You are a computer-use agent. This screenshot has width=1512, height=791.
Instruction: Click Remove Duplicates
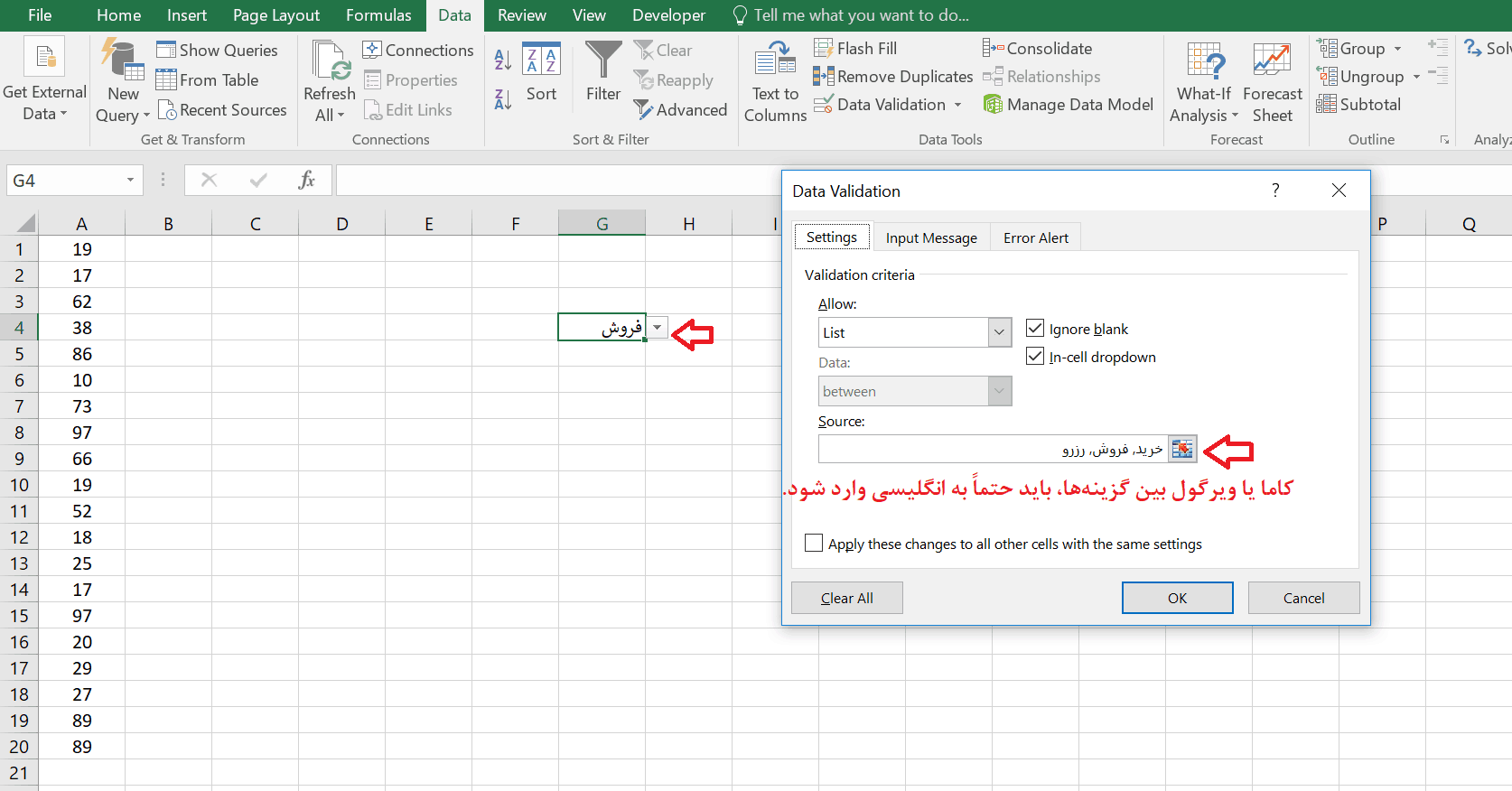pos(893,77)
